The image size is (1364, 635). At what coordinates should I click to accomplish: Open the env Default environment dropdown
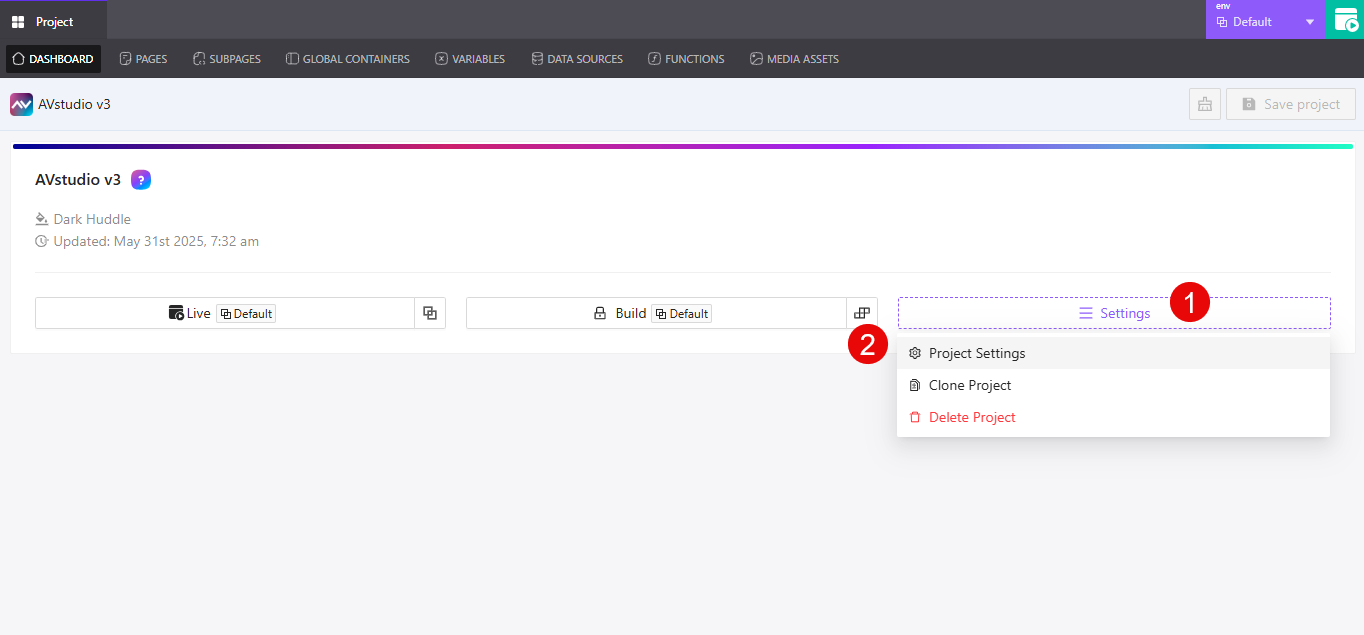pos(1263,19)
